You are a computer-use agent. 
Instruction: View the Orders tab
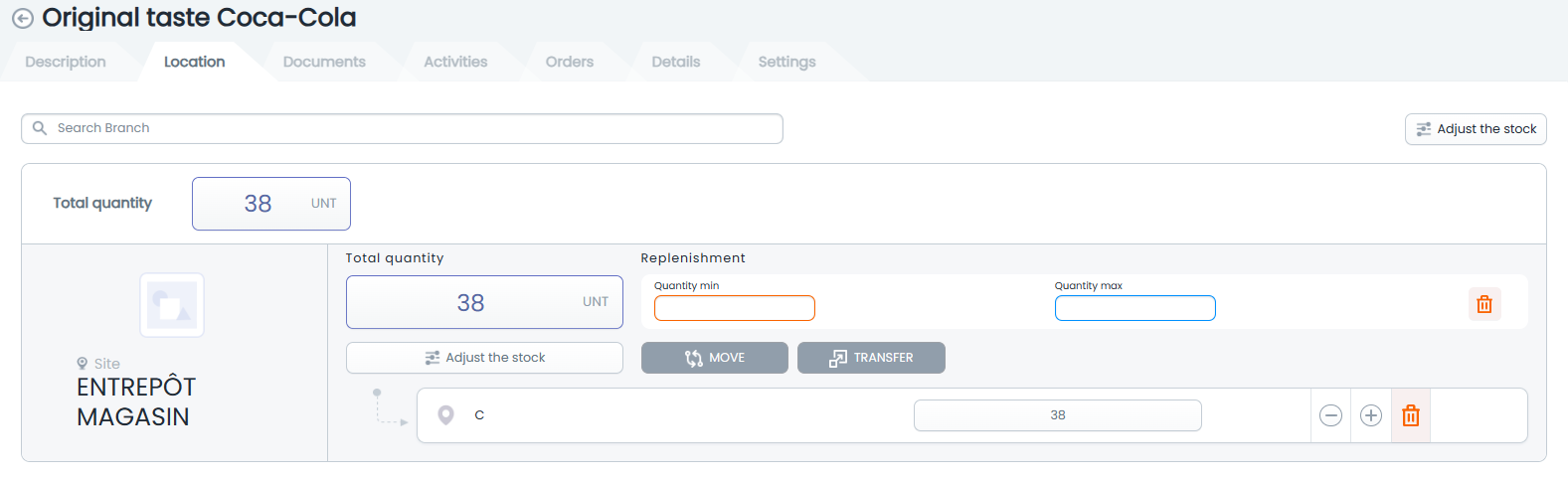[x=570, y=62]
